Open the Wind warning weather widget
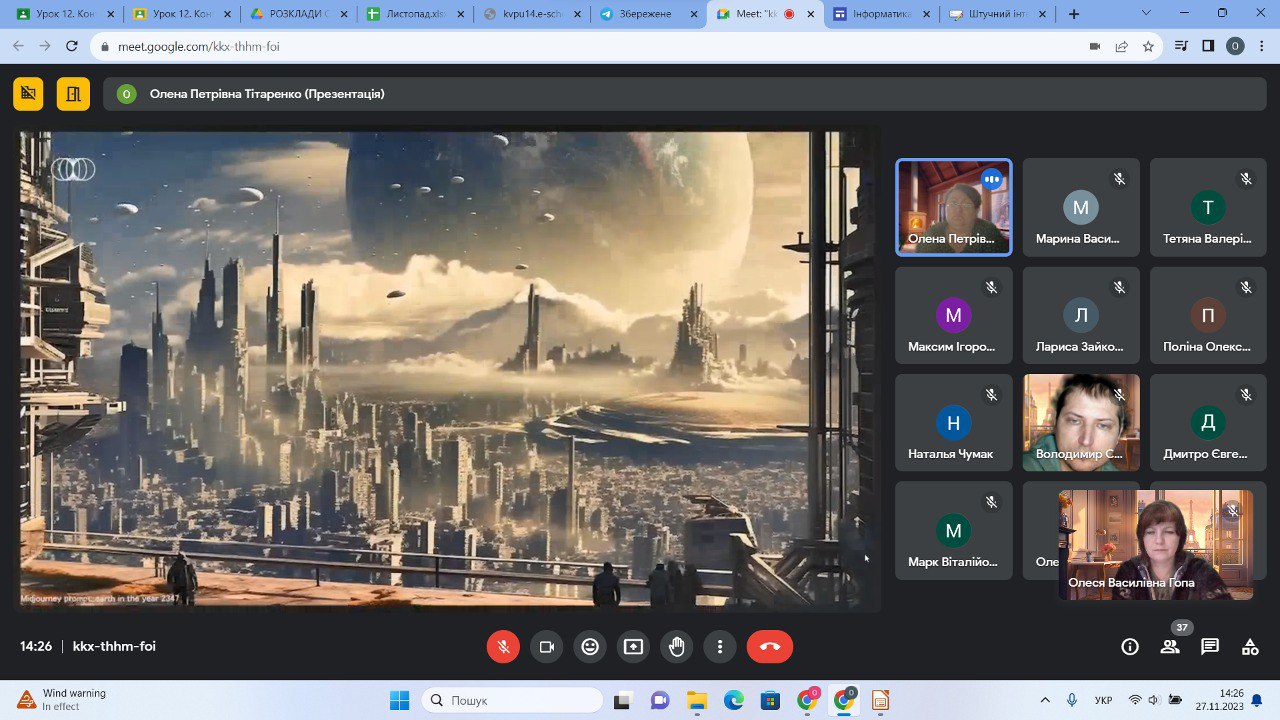This screenshot has width=1280, height=720. [62, 700]
